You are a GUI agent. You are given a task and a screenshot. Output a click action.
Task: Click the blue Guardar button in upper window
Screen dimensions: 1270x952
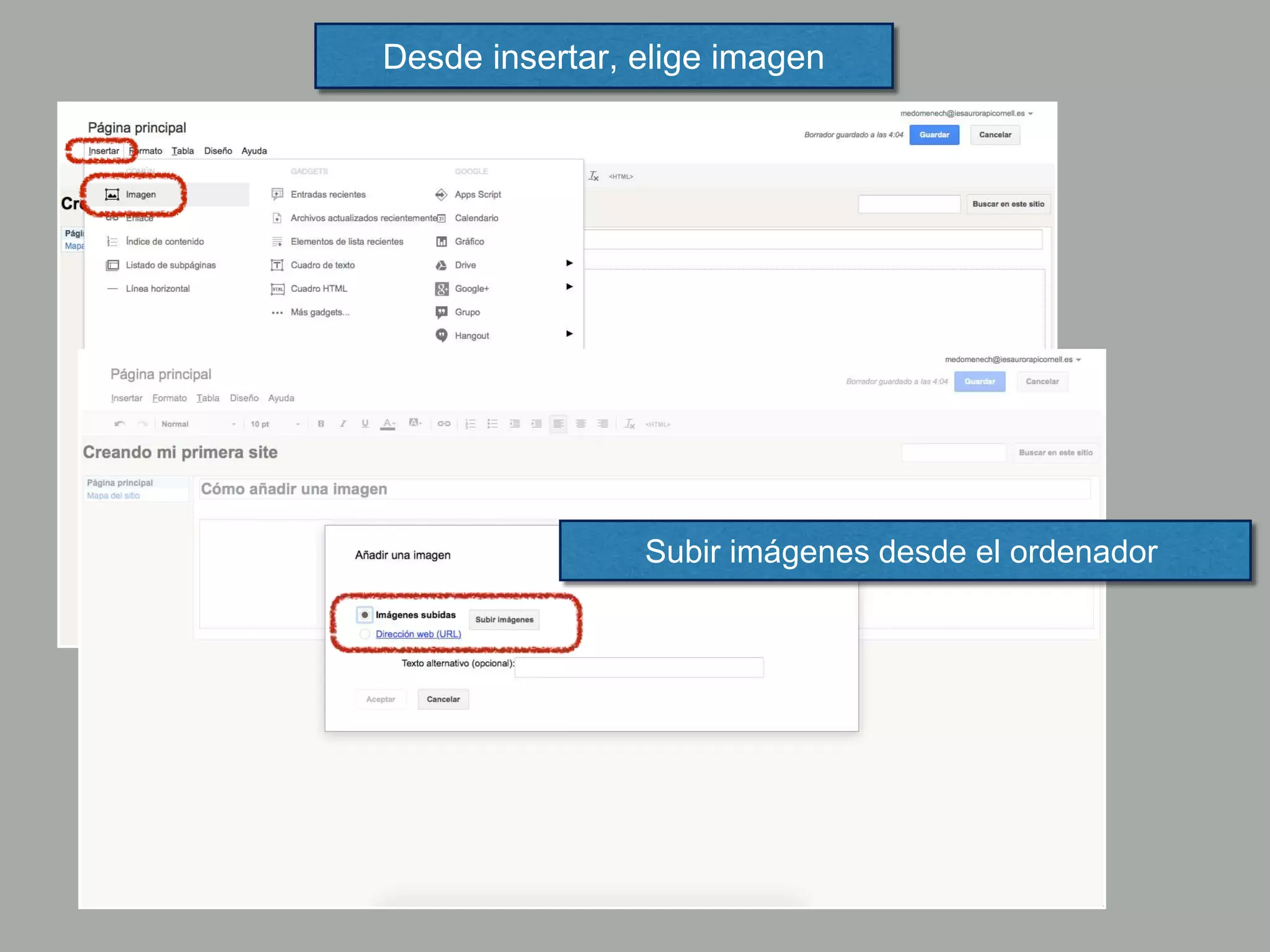pyautogui.click(x=935, y=135)
